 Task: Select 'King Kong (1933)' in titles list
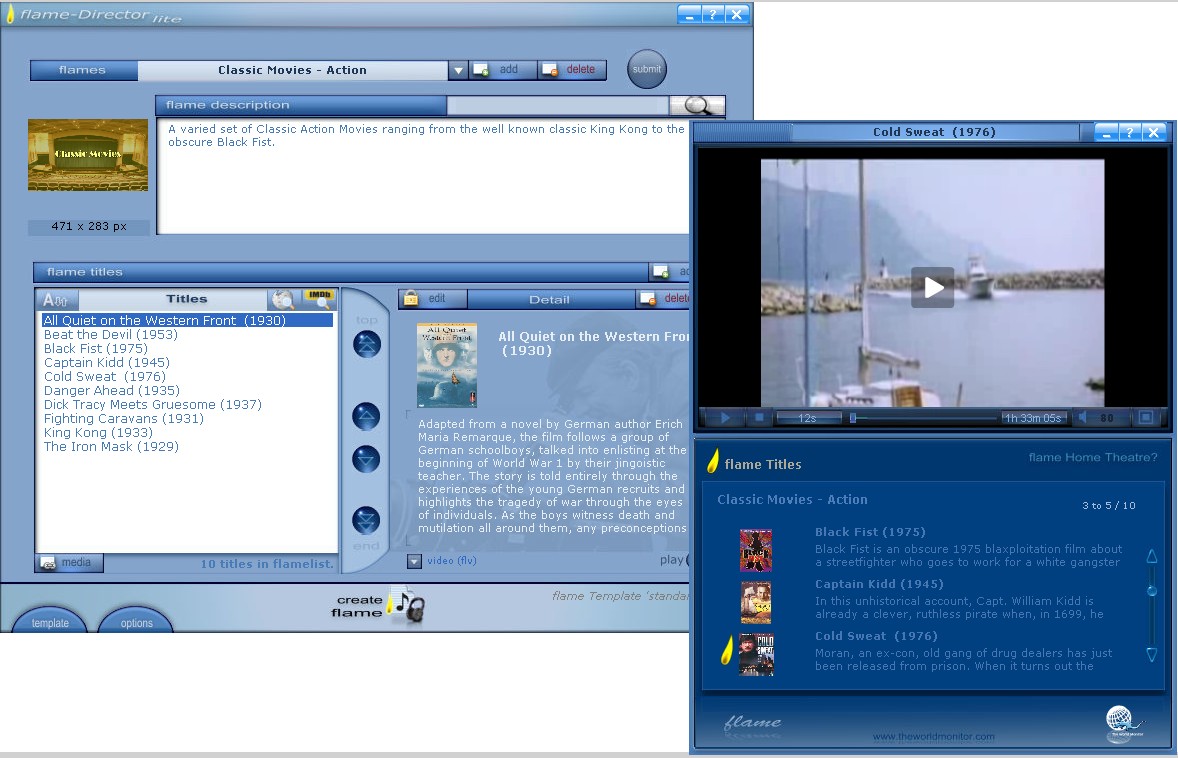98,433
